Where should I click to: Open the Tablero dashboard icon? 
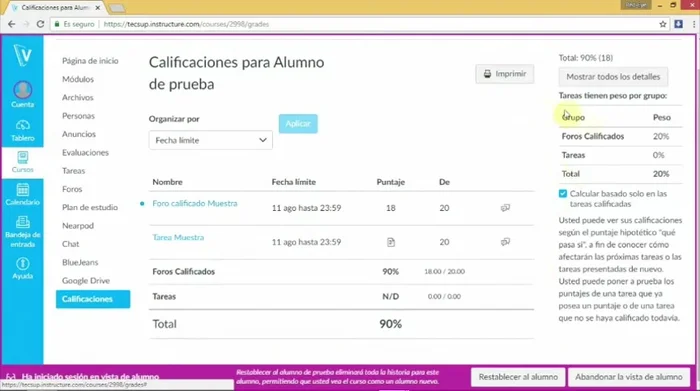point(22,125)
